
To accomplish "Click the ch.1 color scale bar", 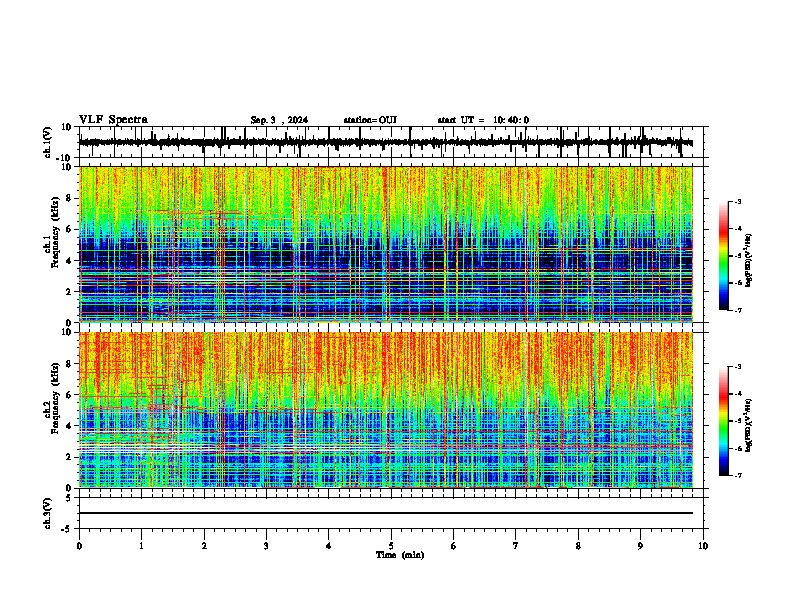I will tap(724, 256).
